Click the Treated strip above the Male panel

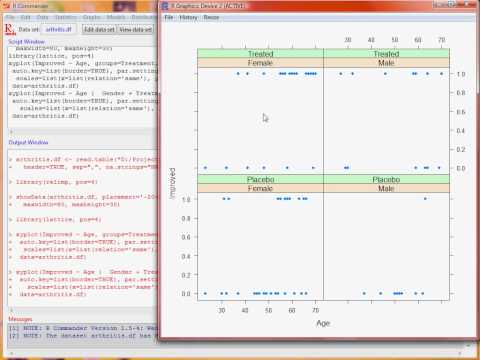tap(386, 54)
